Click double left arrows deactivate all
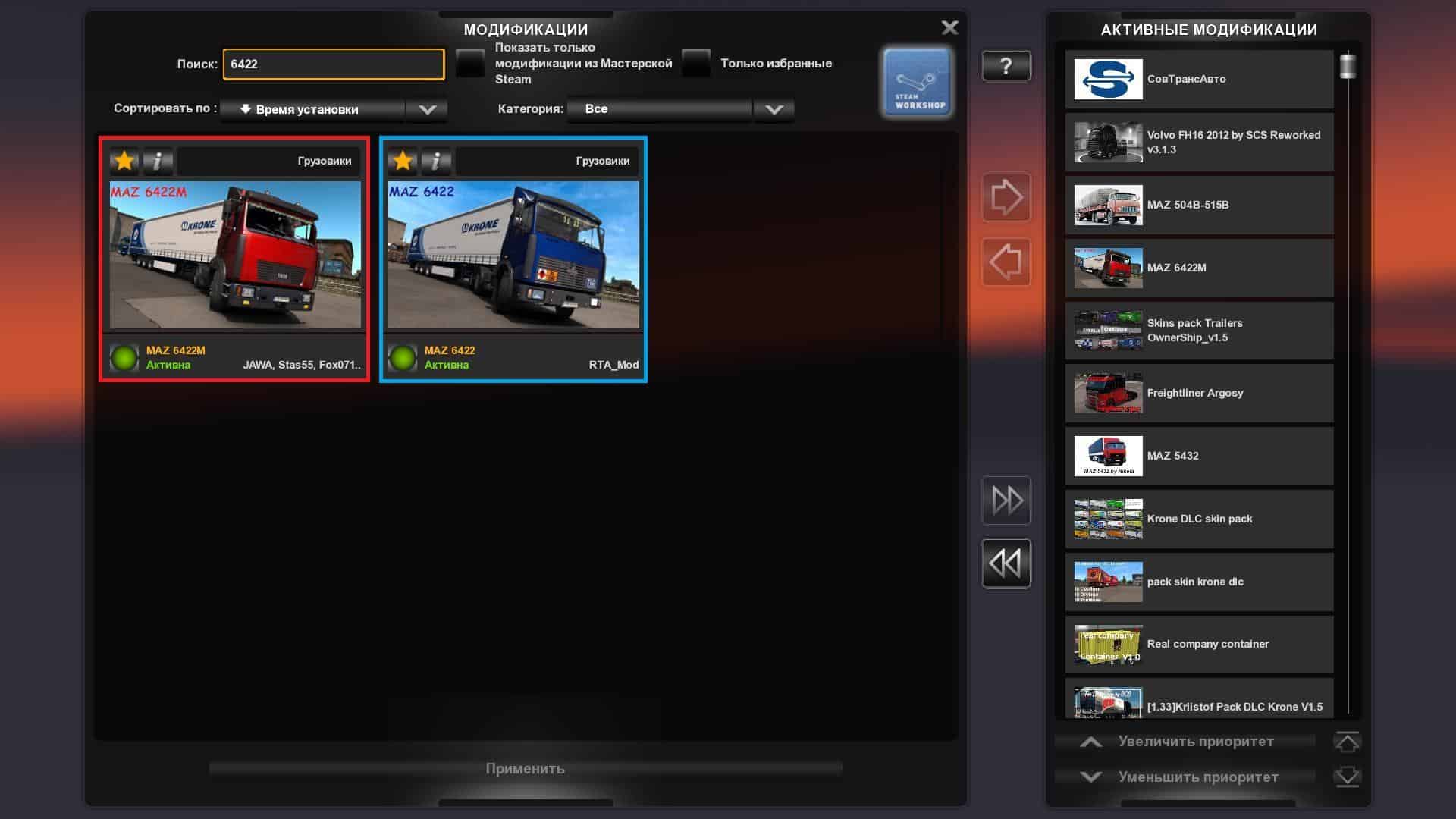 click(1006, 563)
